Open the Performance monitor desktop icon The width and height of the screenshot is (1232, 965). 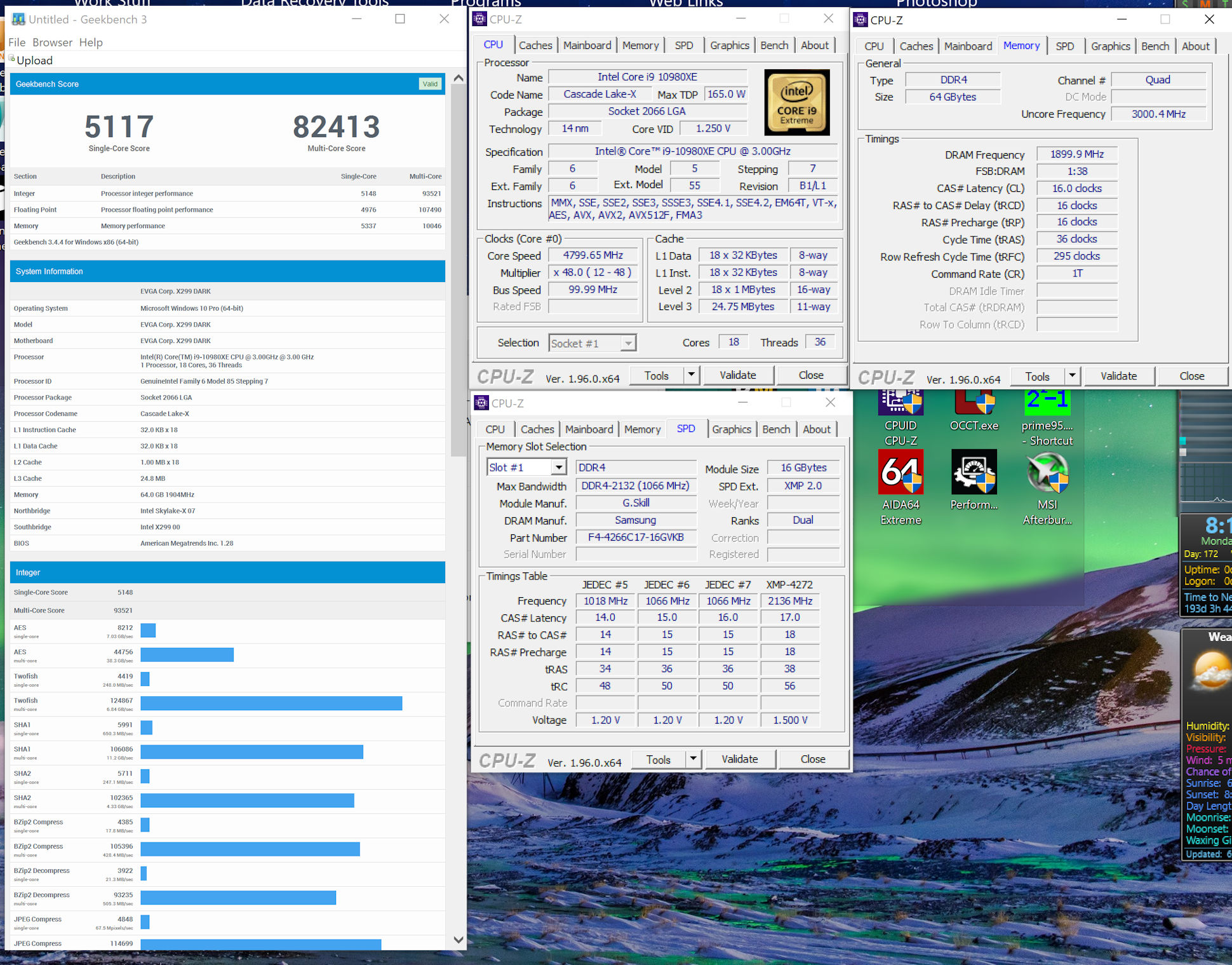[974, 480]
